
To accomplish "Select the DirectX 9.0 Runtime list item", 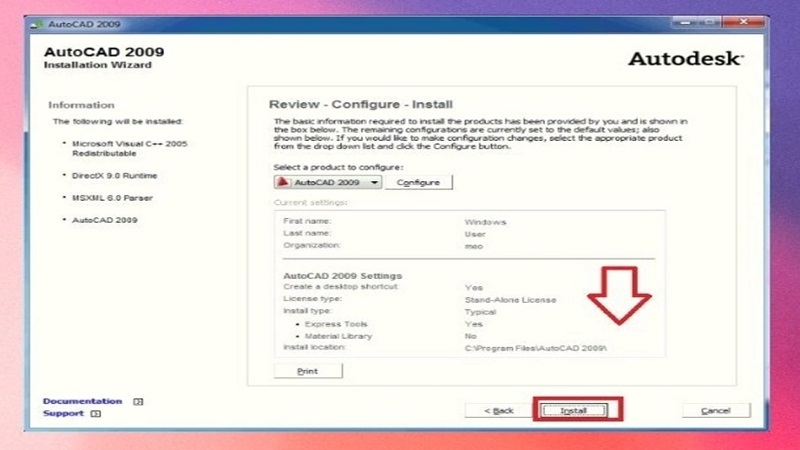I will [x=114, y=175].
